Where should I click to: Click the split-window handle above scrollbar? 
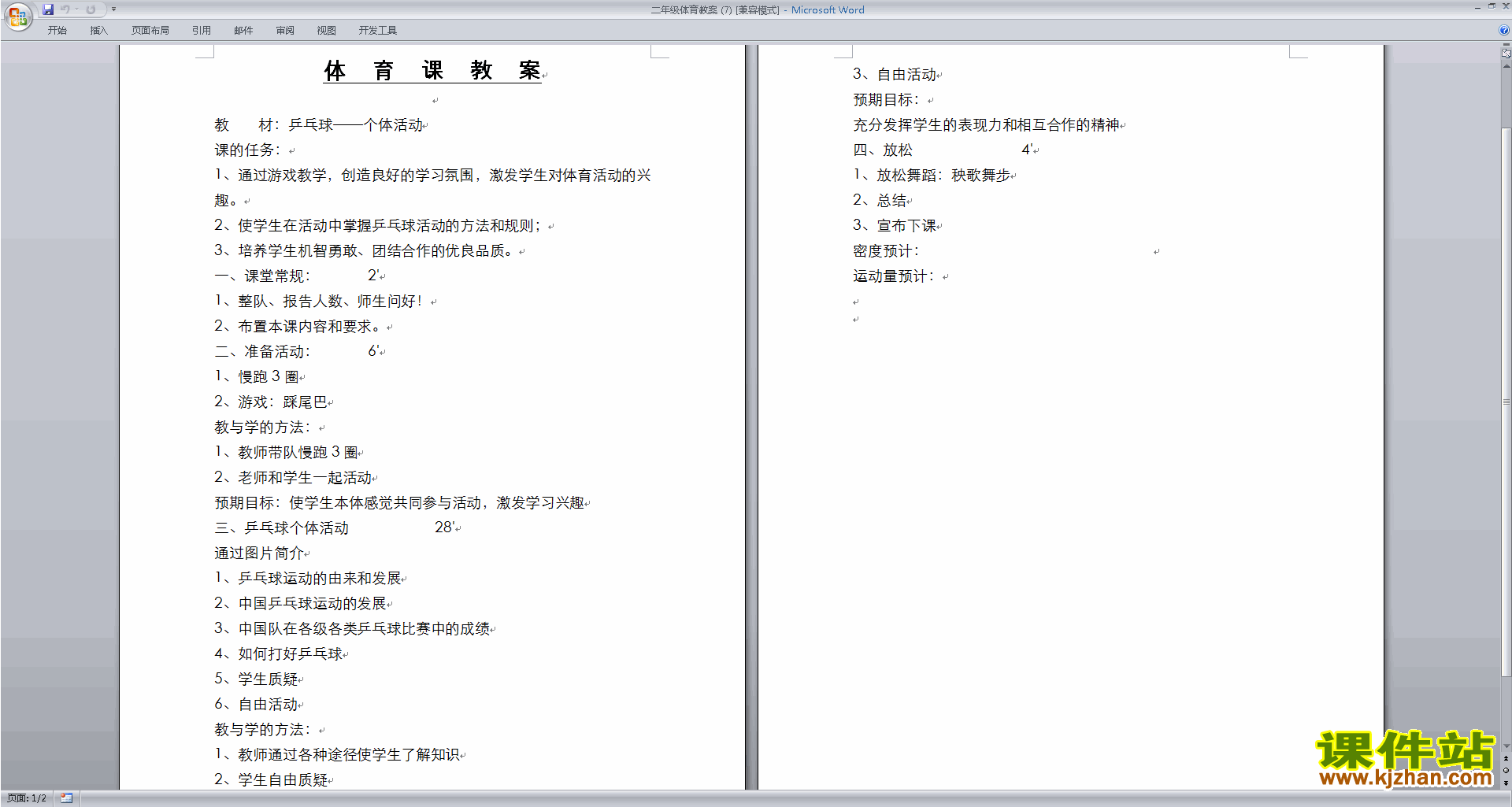pos(1506,45)
